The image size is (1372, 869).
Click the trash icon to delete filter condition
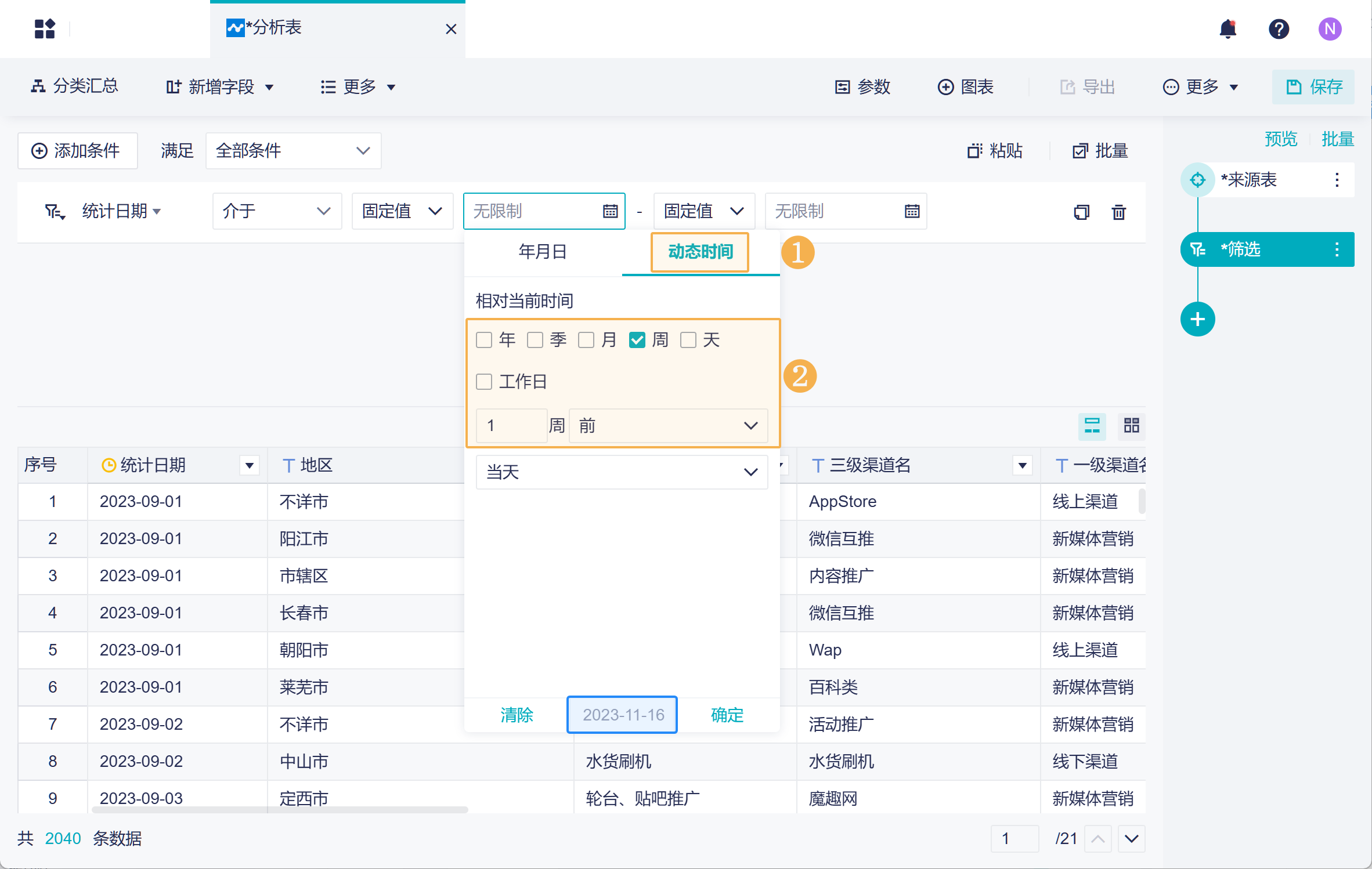(1118, 212)
